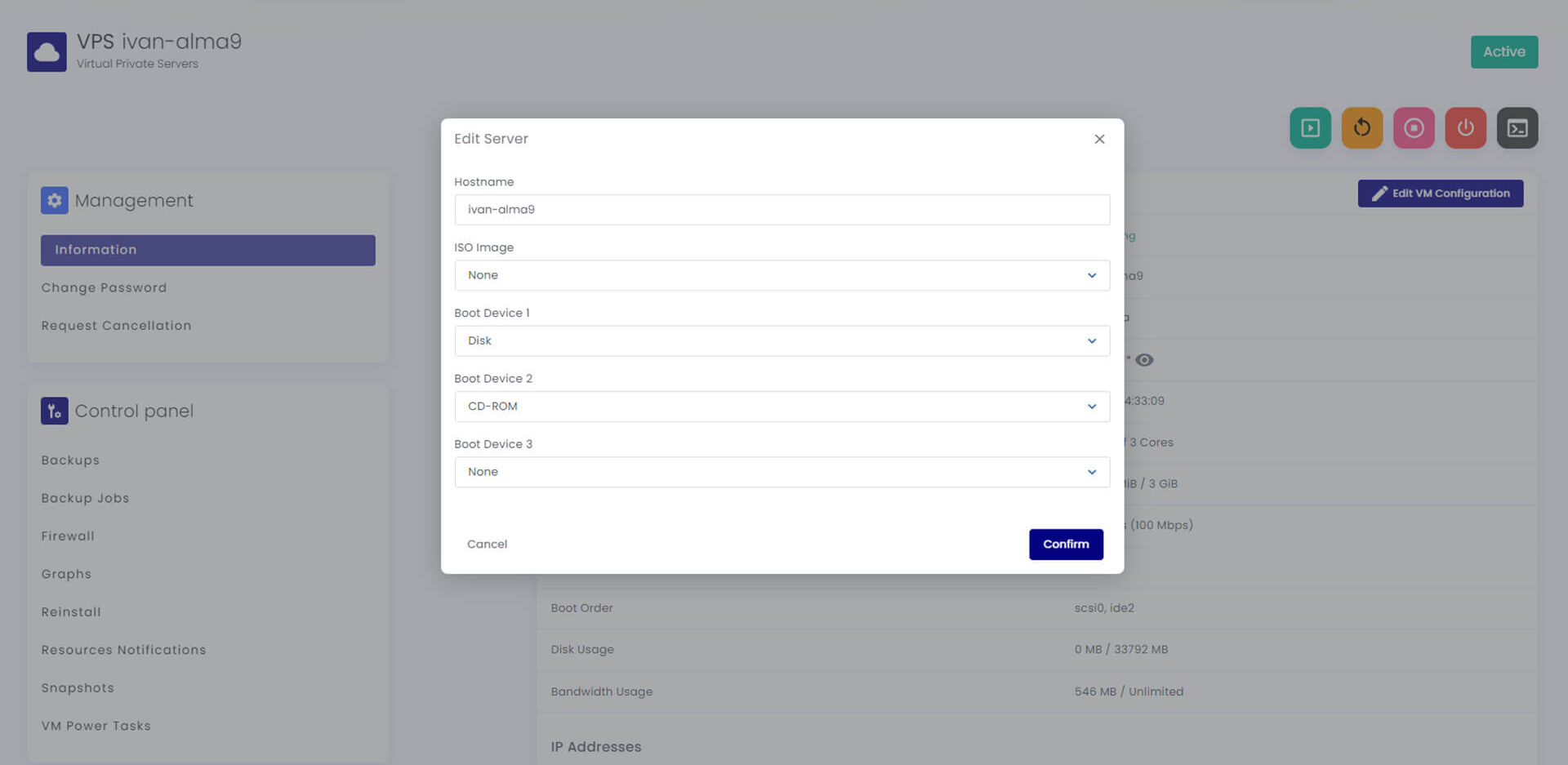Viewport: 1568px width, 765px height.
Task: Focus the Hostname input field
Action: pyautogui.click(x=782, y=210)
